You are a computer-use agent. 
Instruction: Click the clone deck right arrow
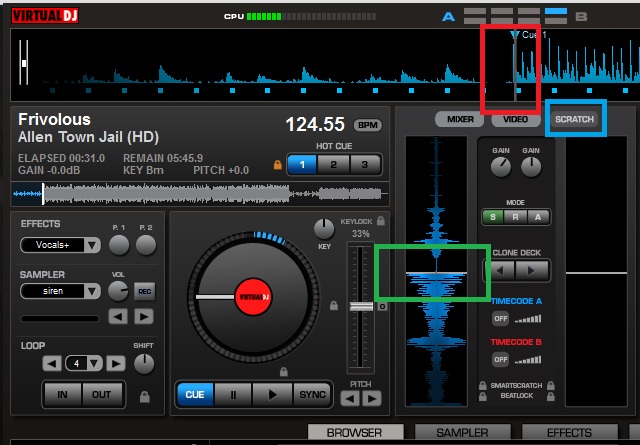click(x=532, y=269)
